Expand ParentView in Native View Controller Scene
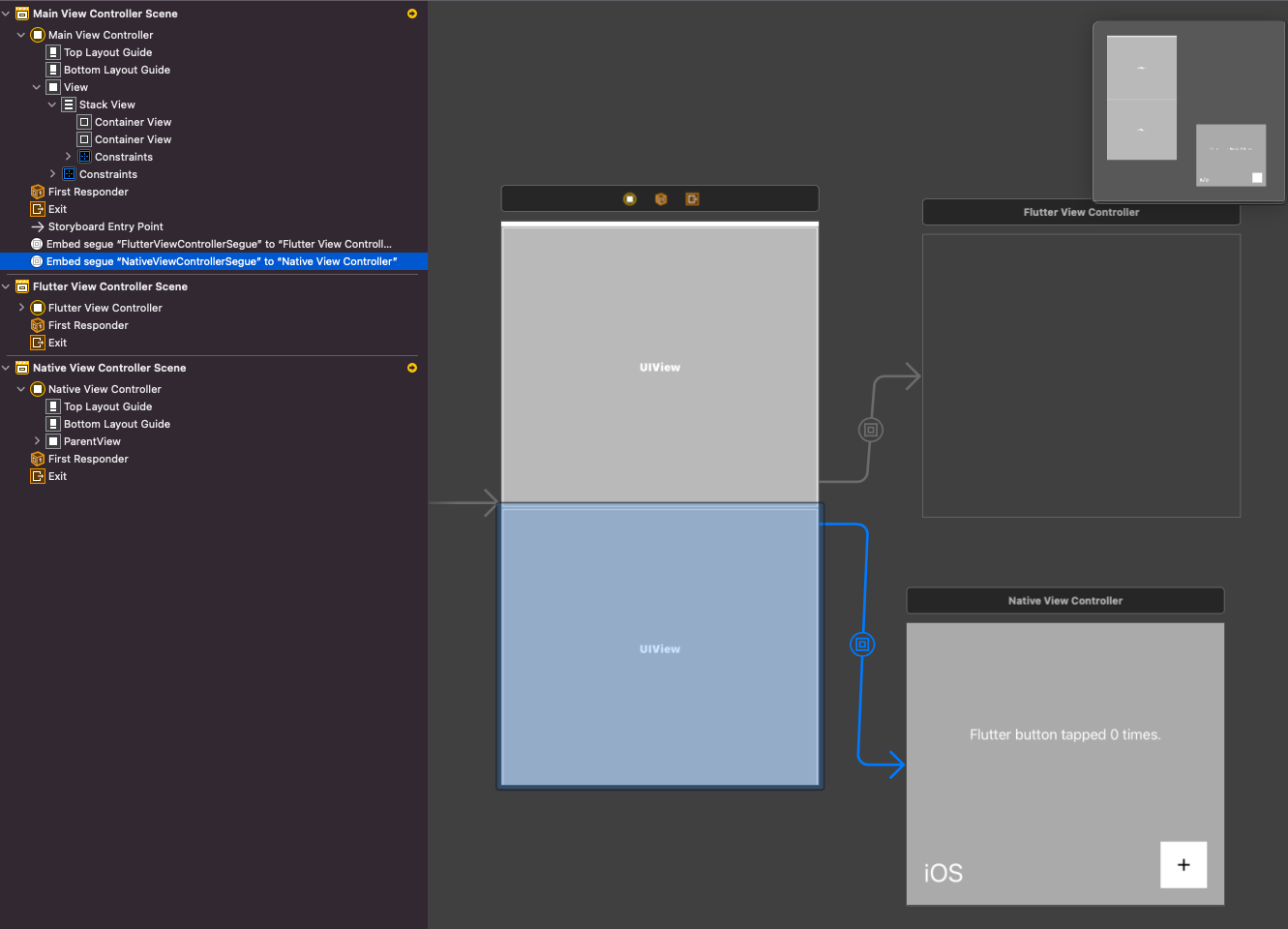The width and height of the screenshot is (1288, 929). (38, 440)
